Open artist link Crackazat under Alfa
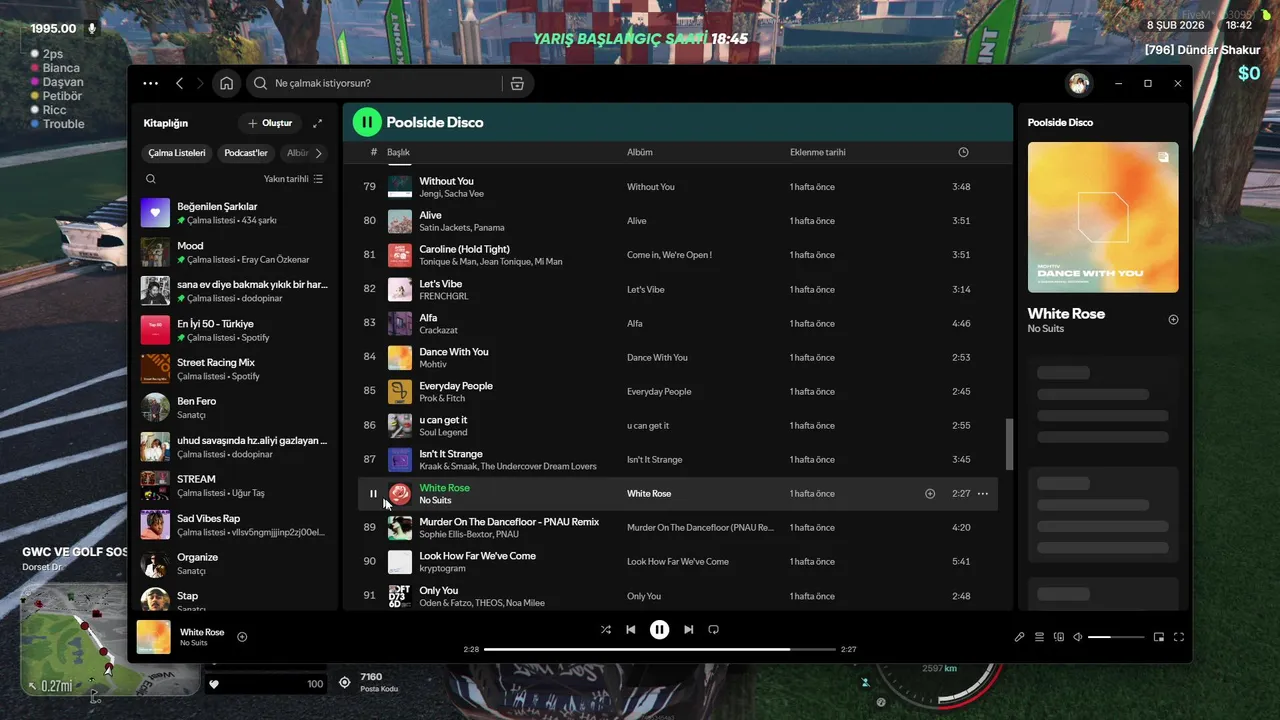The image size is (1280, 720). pyautogui.click(x=438, y=330)
